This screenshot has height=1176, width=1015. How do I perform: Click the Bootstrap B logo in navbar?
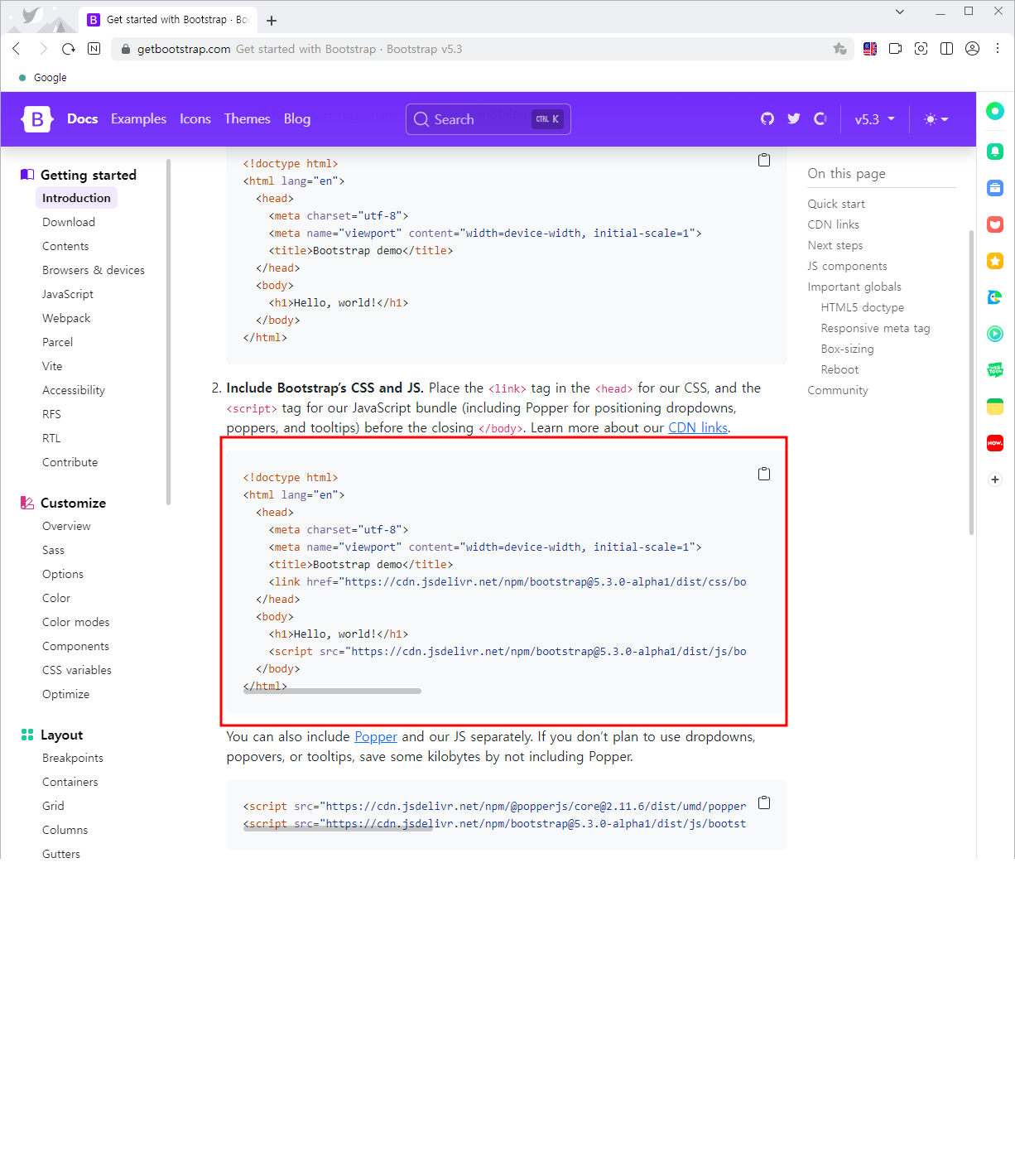tap(37, 119)
